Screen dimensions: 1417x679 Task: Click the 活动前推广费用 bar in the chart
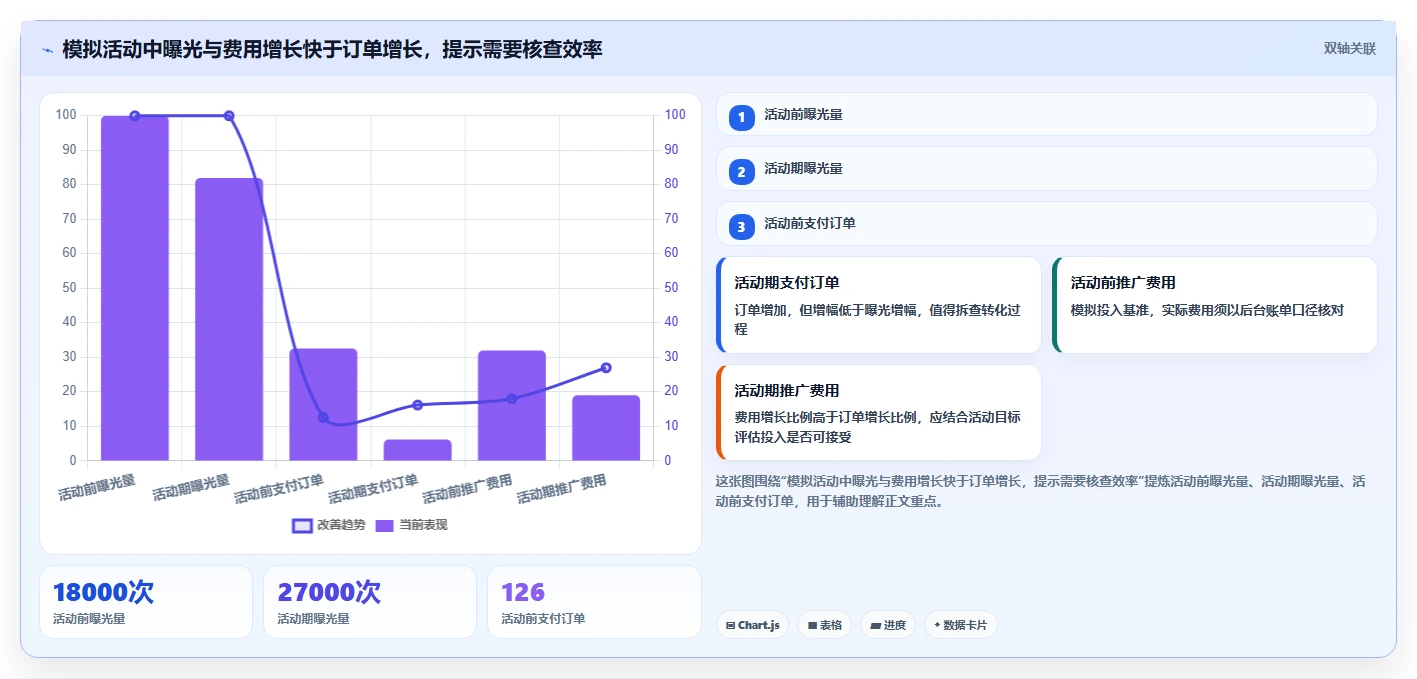pyautogui.click(x=512, y=406)
